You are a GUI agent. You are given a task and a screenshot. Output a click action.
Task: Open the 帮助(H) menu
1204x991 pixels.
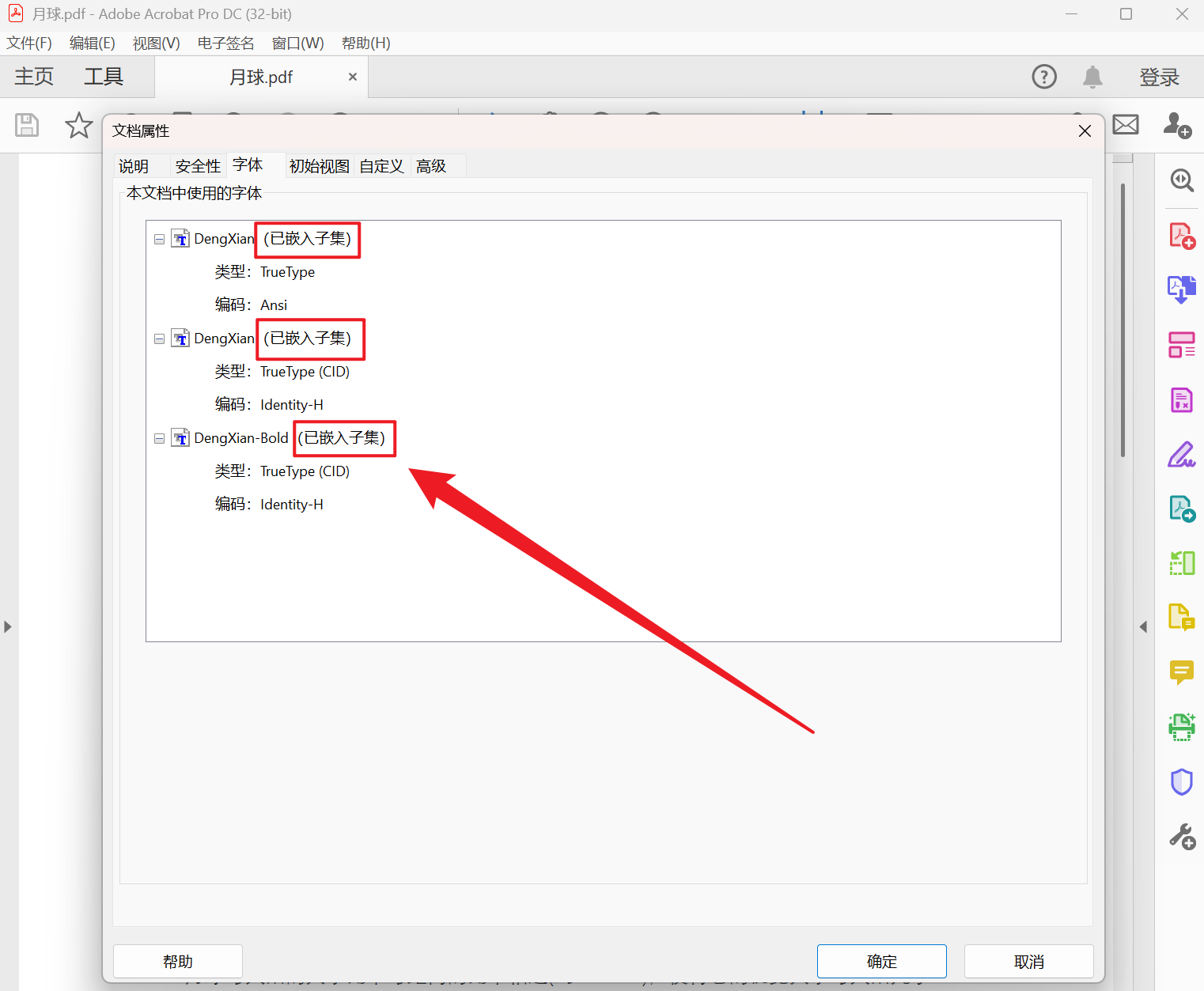[366, 43]
